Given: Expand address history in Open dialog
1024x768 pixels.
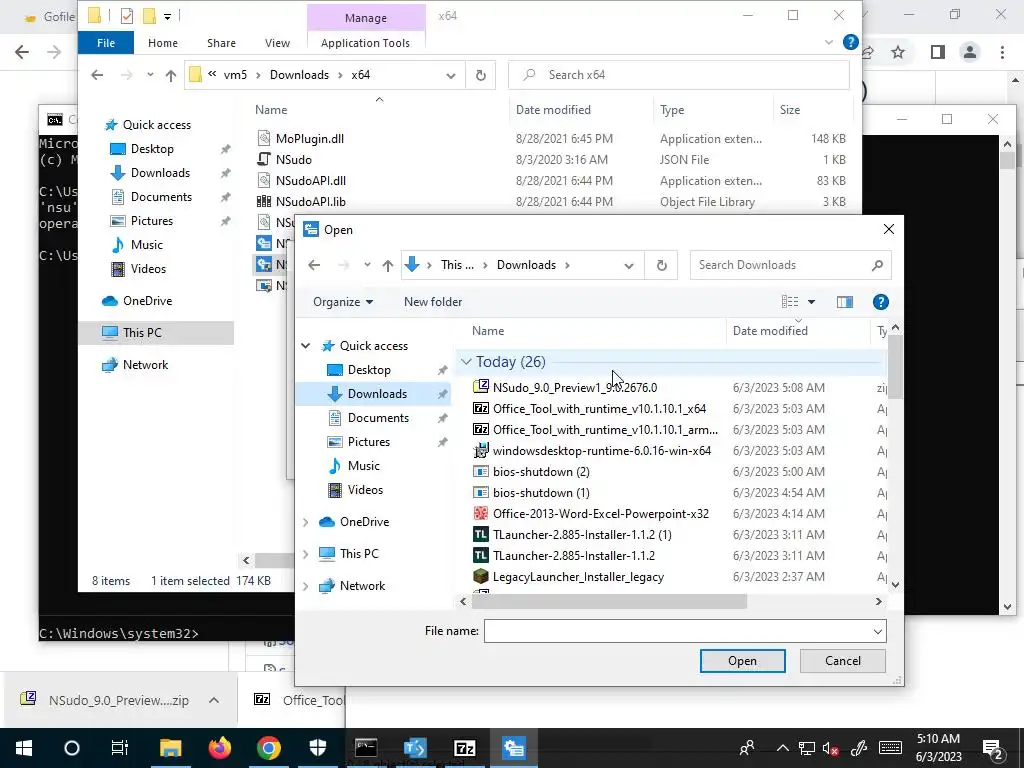Looking at the screenshot, I should 628,265.
